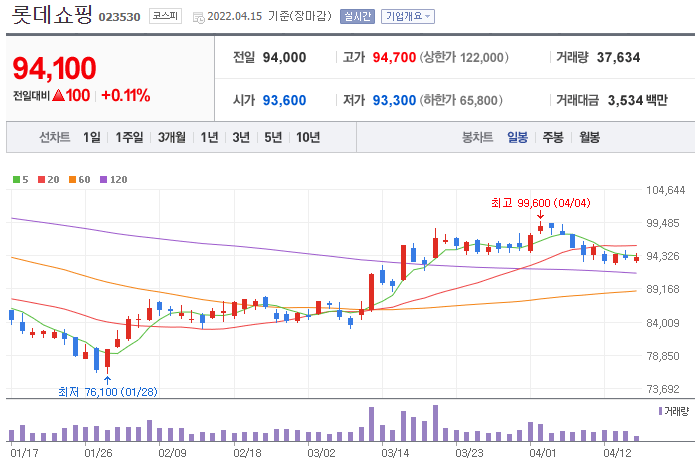
Task: Select the 1년 line chart tab
Action: point(209,137)
